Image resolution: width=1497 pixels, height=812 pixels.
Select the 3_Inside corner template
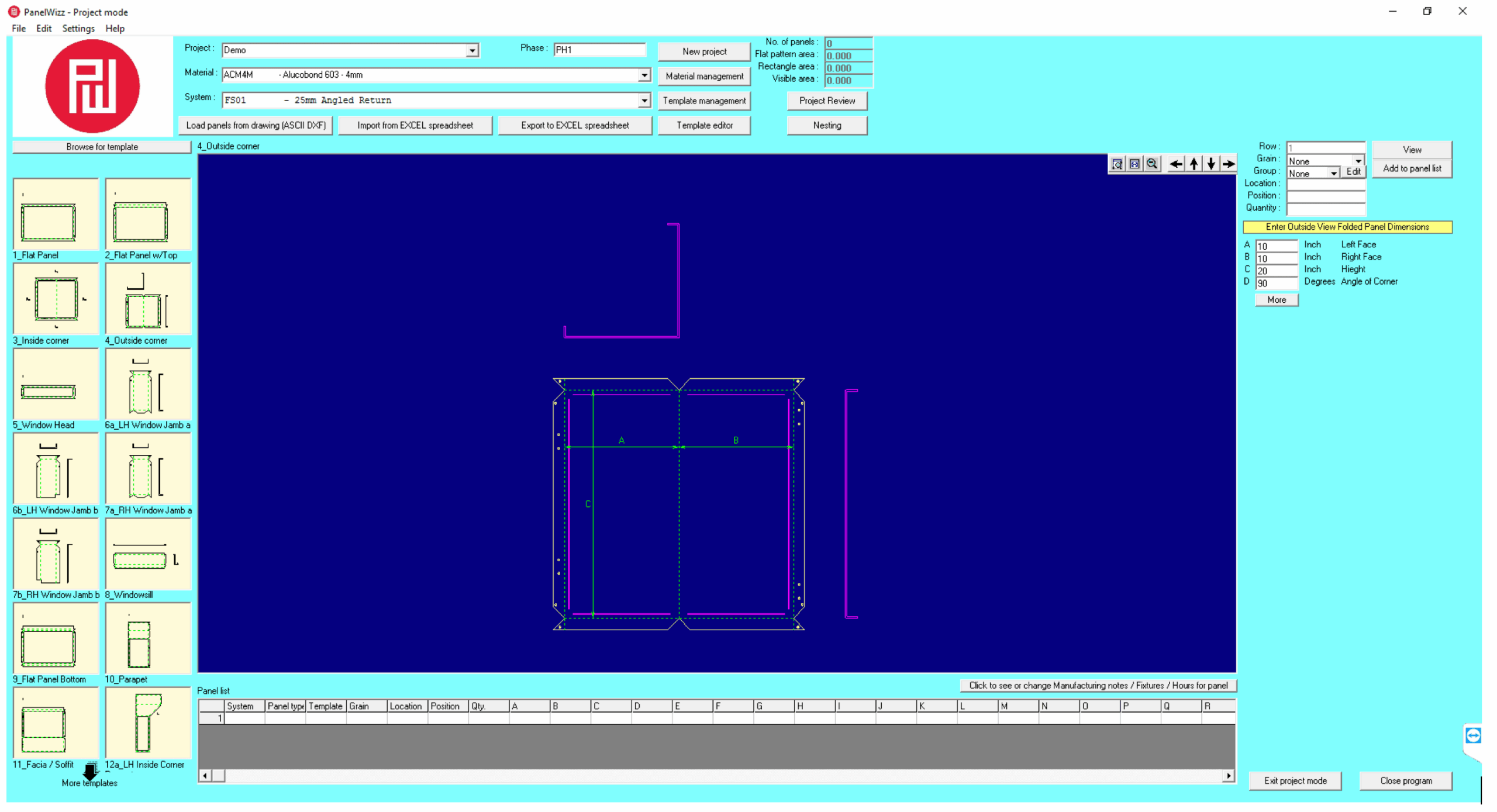click(x=56, y=299)
